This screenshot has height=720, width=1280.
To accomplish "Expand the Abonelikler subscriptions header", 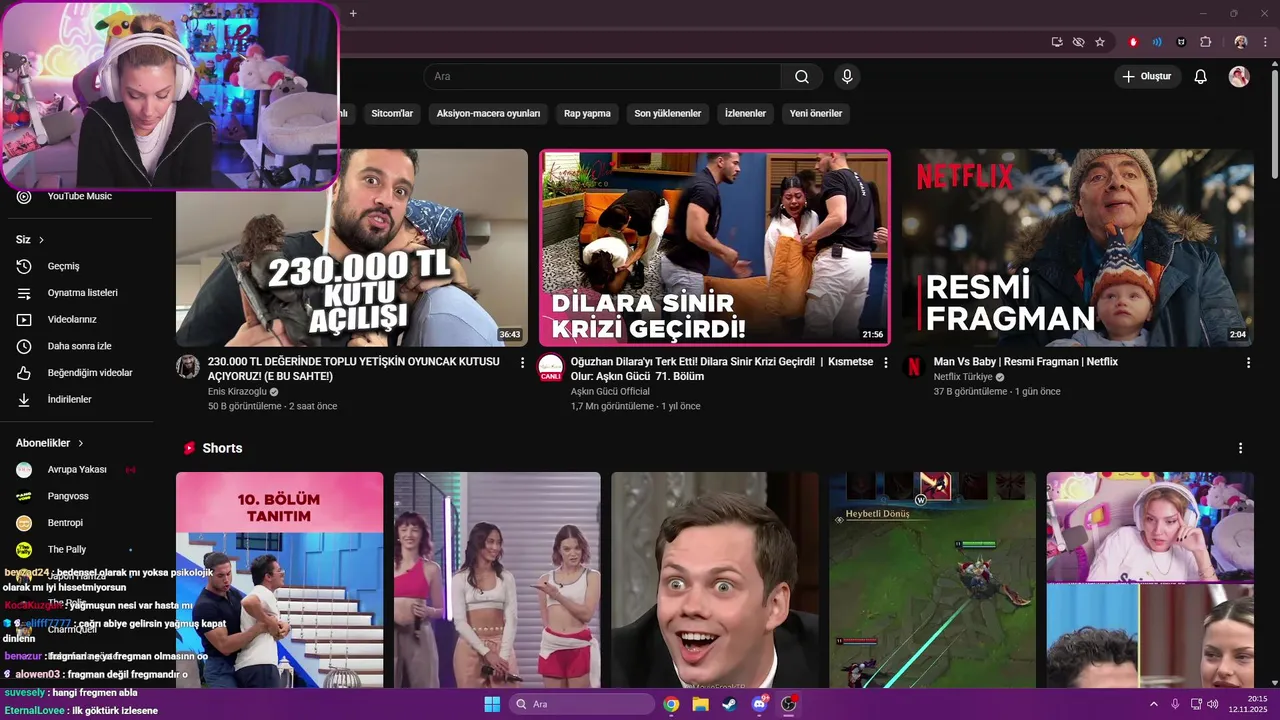I will pos(50,443).
